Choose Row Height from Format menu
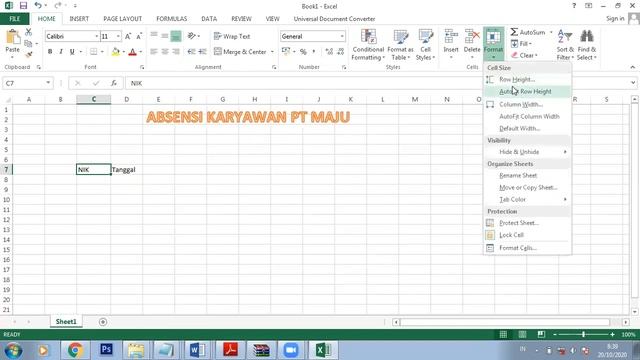The width and height of the screenshot is (640, 360). tap(527, 80)
